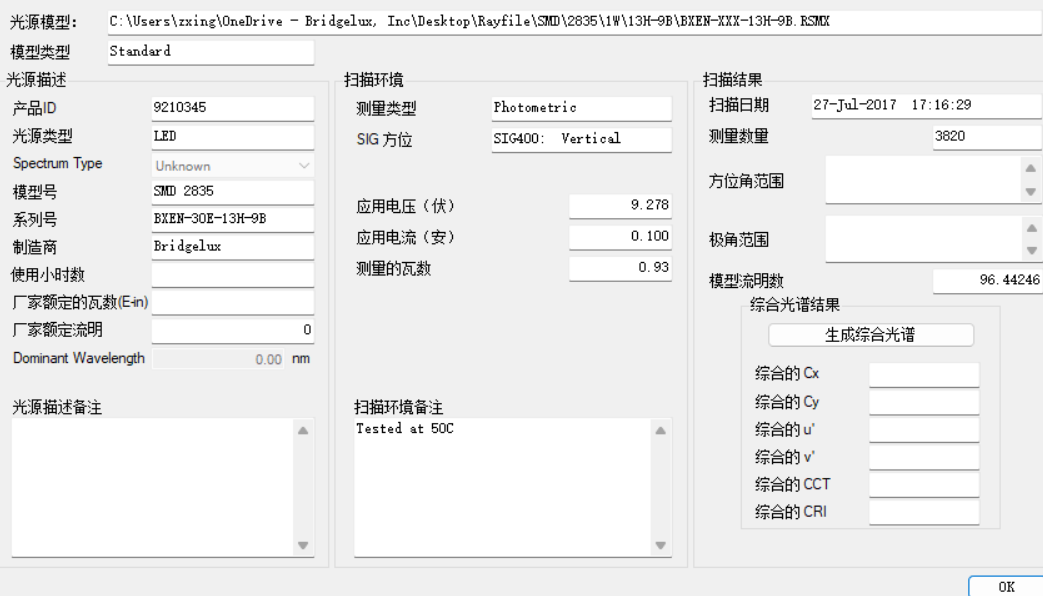Click the 生成综合光谱 button

point(870,335)
